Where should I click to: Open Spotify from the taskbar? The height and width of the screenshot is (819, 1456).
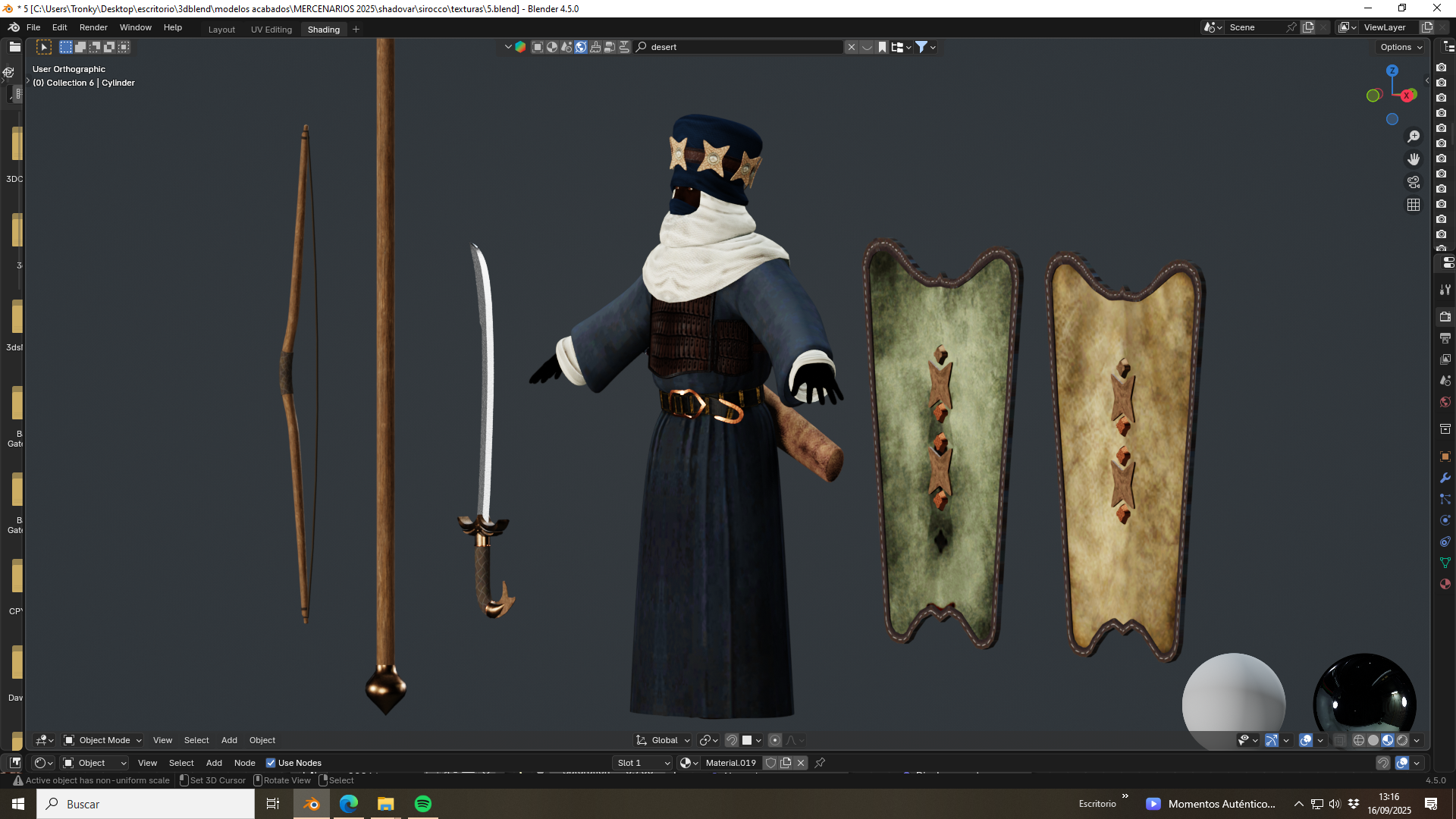point(423,804)
